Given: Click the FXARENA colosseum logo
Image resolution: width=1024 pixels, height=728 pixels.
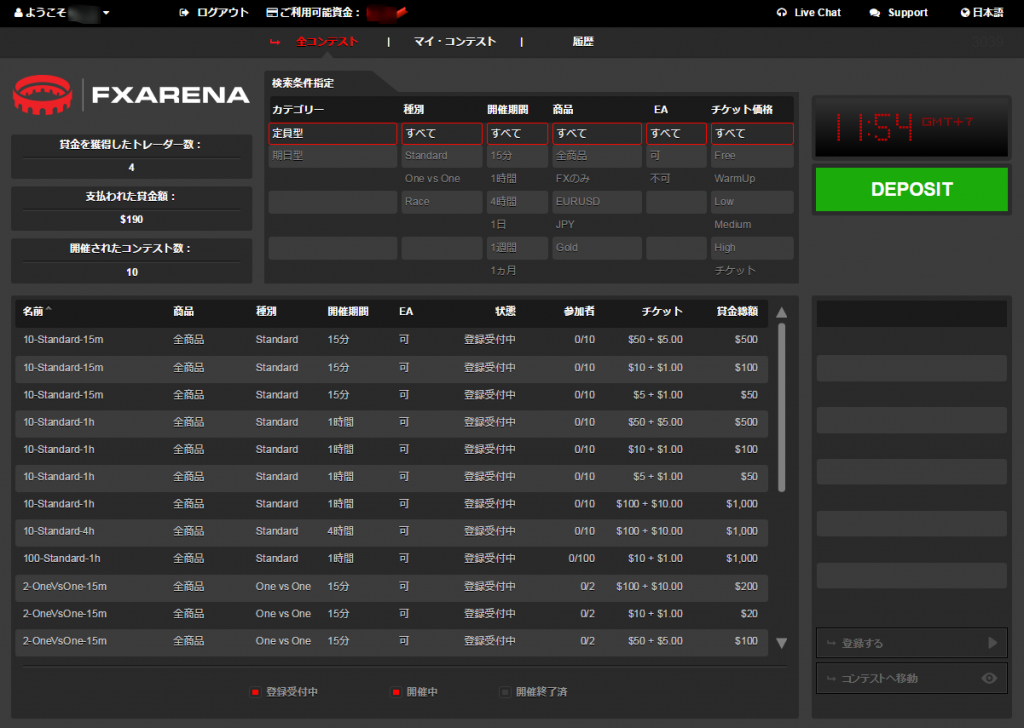Looking at the screenshot, I should 43,94.
